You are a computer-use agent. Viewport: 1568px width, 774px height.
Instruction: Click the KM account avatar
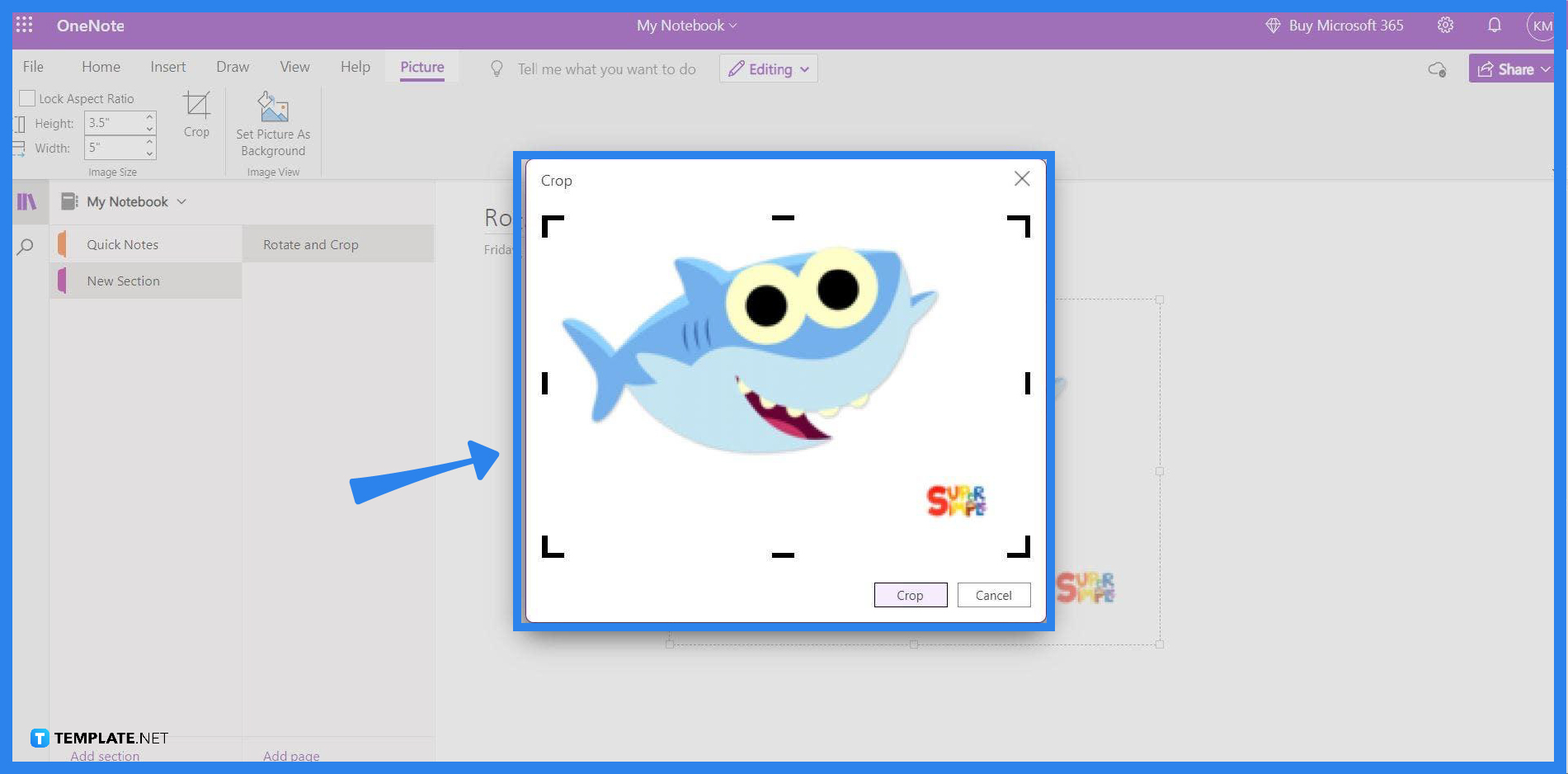(x=1542, y=25)
